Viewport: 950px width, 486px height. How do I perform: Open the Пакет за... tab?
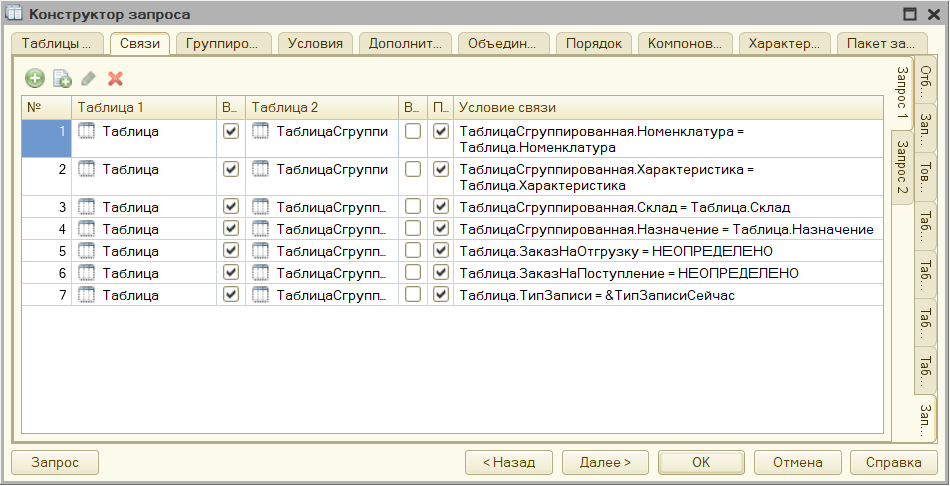tap(883, 44)
